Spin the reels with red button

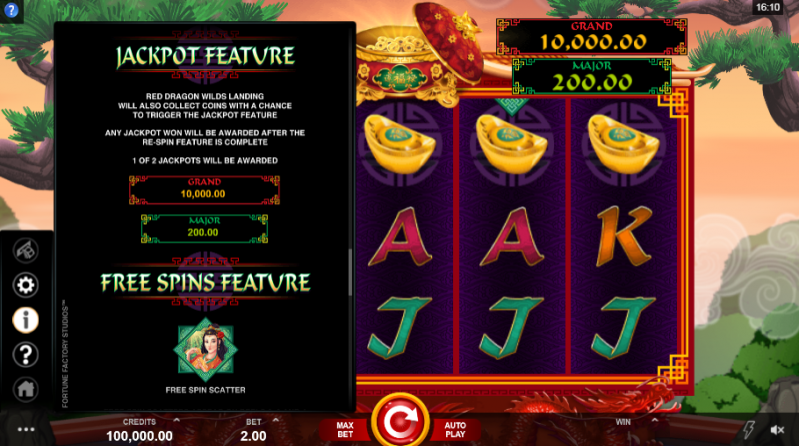click(x=400, y=421)
